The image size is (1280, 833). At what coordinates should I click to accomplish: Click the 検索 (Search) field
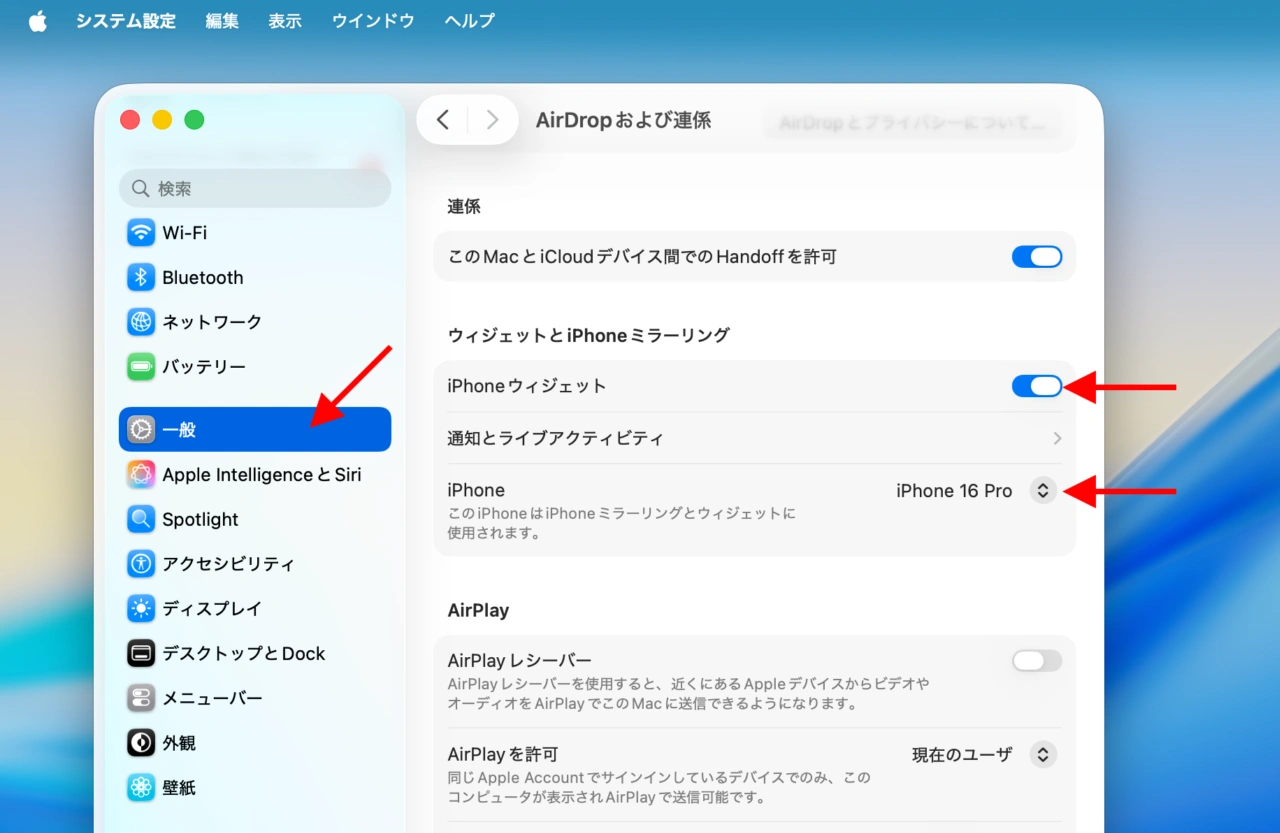pyautogui.click(x=255, y=188)
